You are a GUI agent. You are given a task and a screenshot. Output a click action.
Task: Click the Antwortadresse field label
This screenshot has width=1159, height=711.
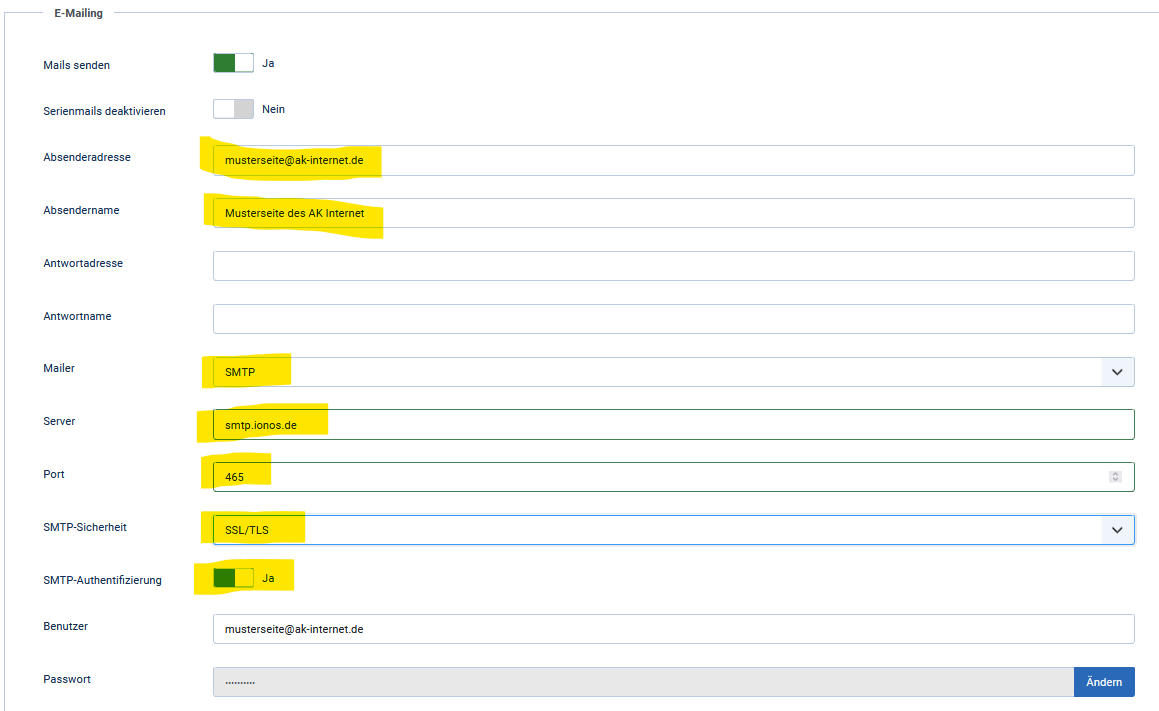point(83,264)
